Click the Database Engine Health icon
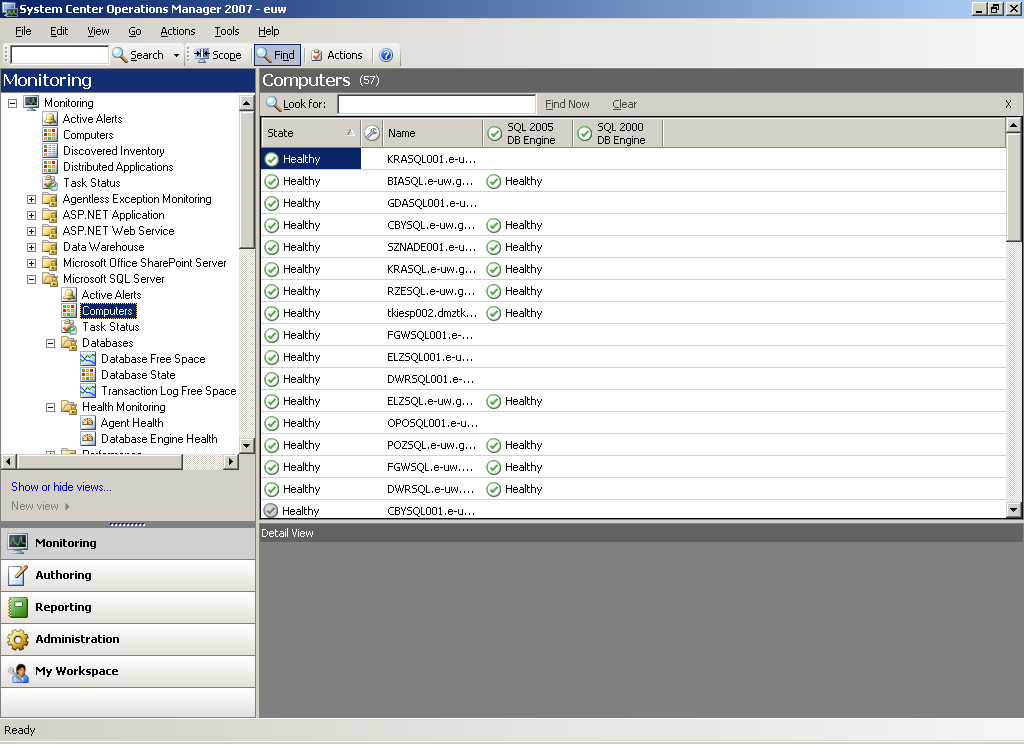Image resolution: width=1024 pixels, height=744 pixels. coord(88,439)
